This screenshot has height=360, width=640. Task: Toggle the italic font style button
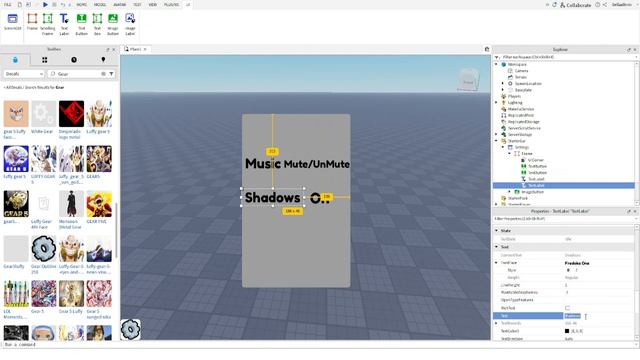[x=576, y=270]
